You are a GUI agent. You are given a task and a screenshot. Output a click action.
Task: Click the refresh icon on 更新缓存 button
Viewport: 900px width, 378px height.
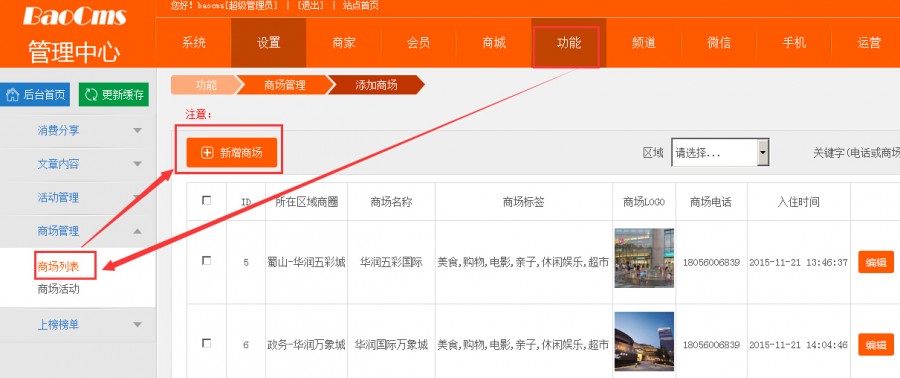click(91, 95)
